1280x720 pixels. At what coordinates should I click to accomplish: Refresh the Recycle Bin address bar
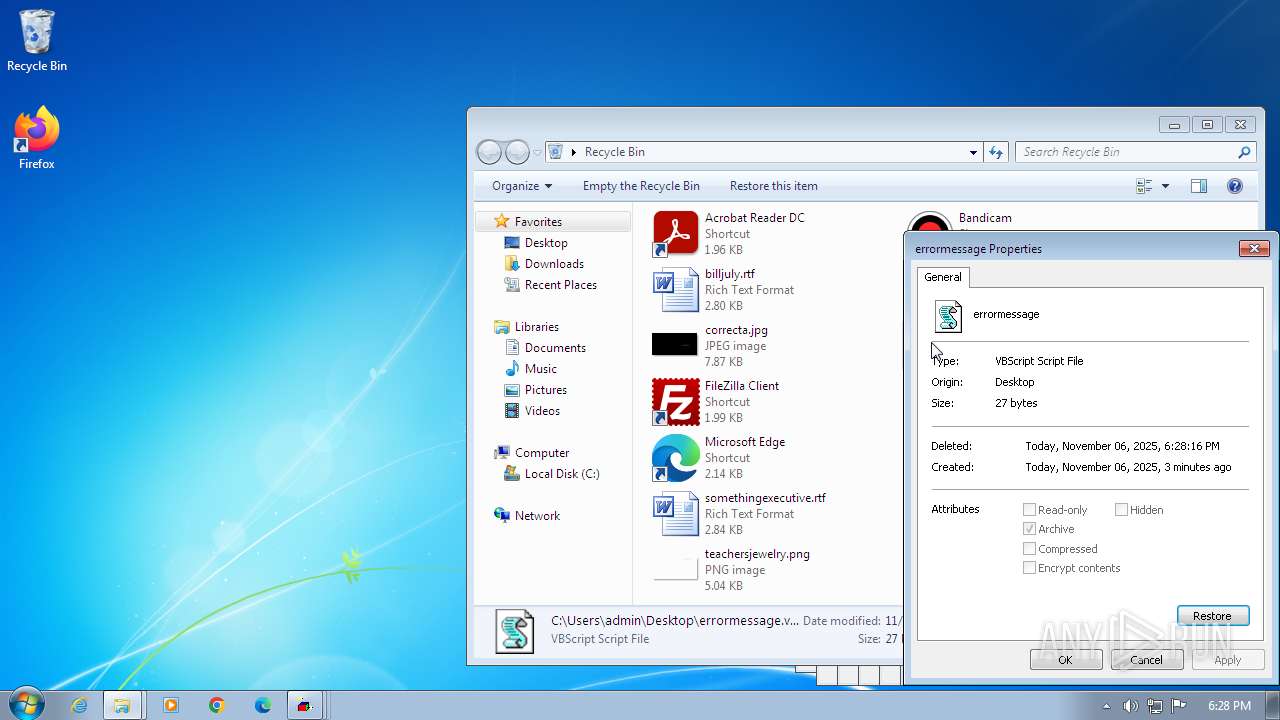[995, 152]
